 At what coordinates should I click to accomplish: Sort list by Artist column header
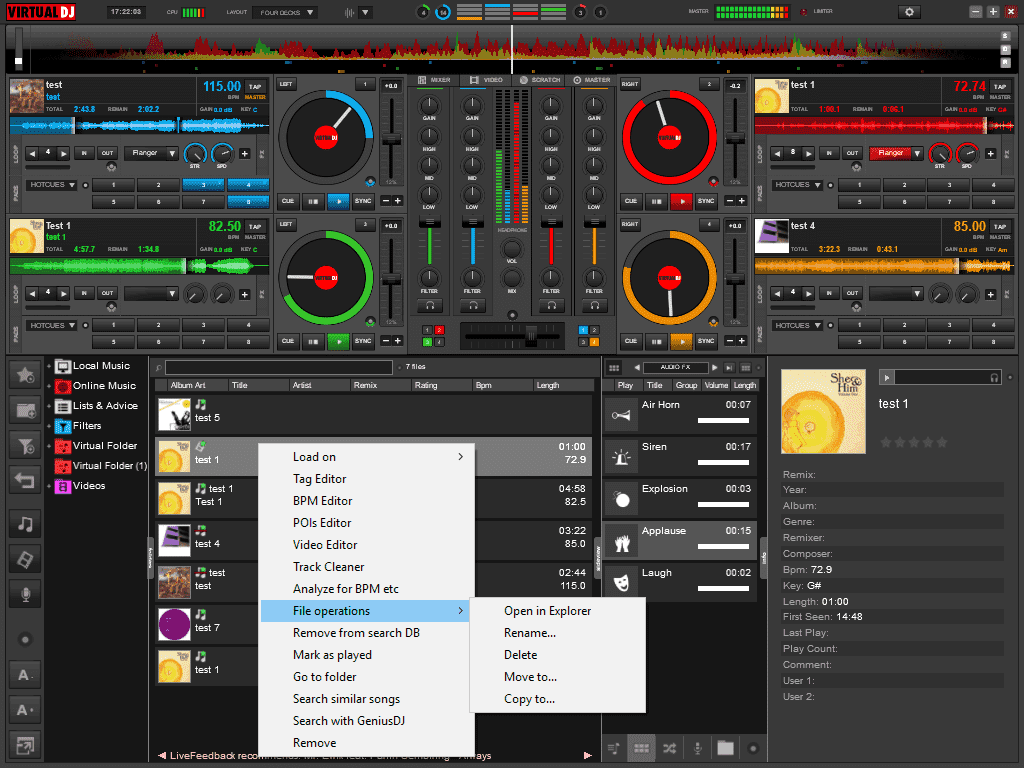pos(320,385)
